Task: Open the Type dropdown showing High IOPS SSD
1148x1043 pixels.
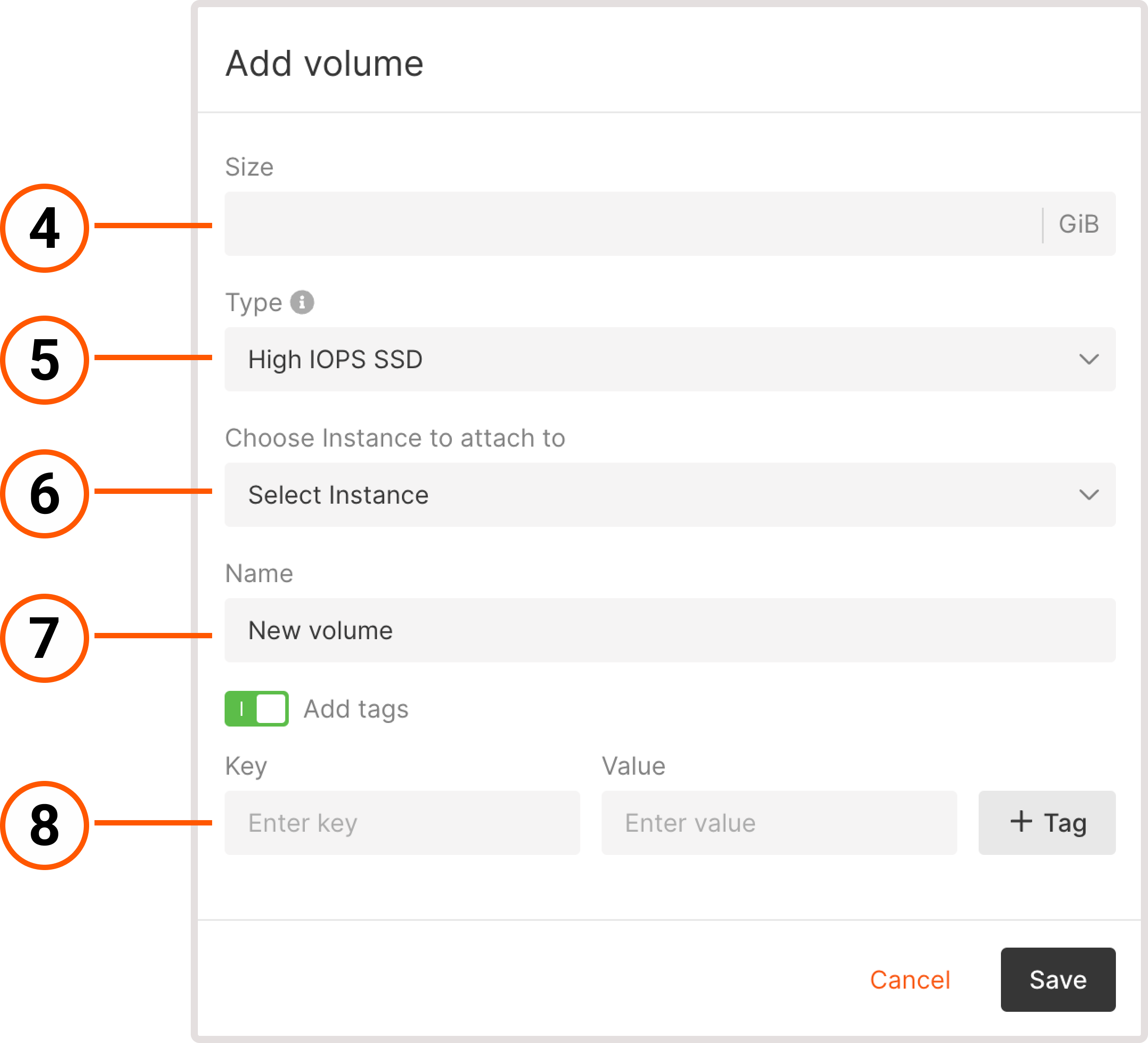Action: 669,359
